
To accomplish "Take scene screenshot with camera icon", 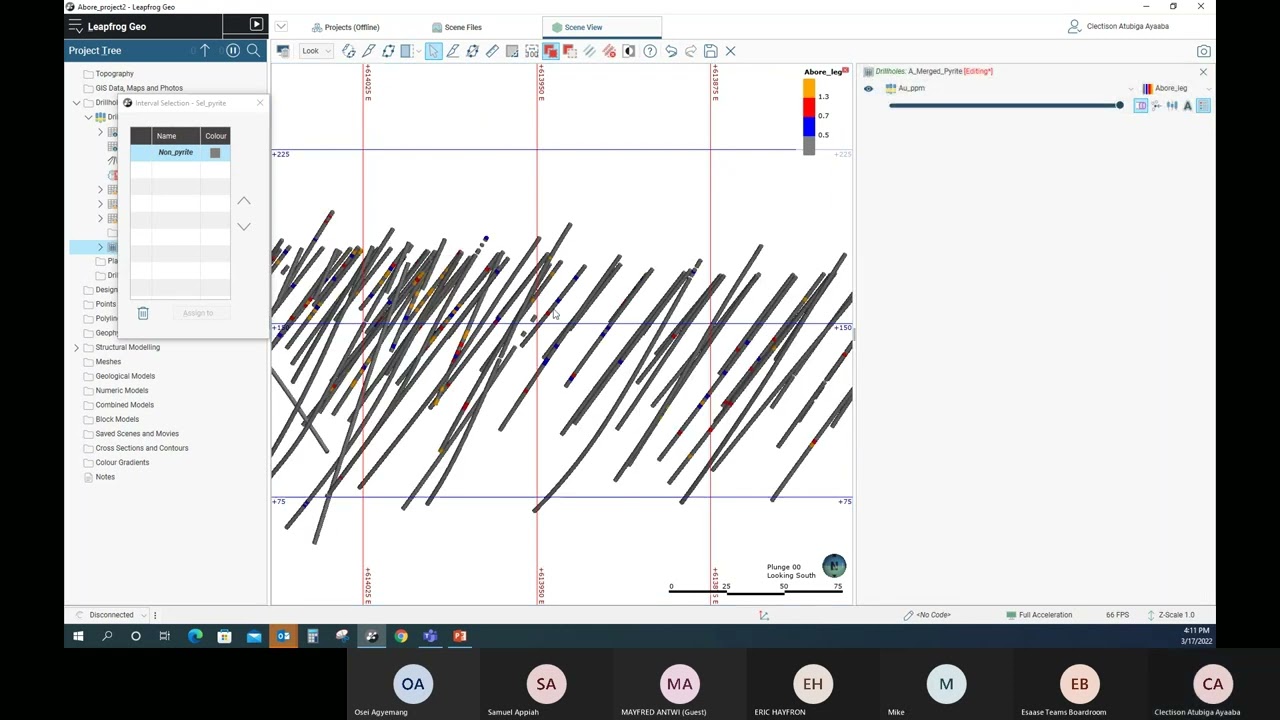I will tap(1203, 51).
